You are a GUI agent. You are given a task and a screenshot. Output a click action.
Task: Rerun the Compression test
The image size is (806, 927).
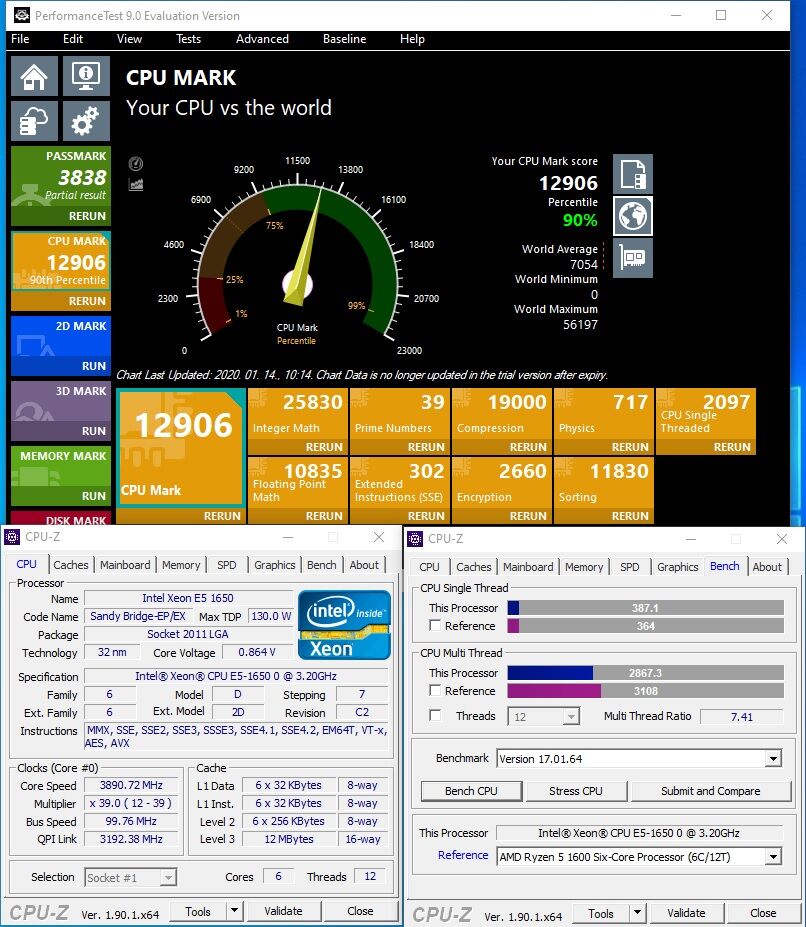click(x=528, y=447)
